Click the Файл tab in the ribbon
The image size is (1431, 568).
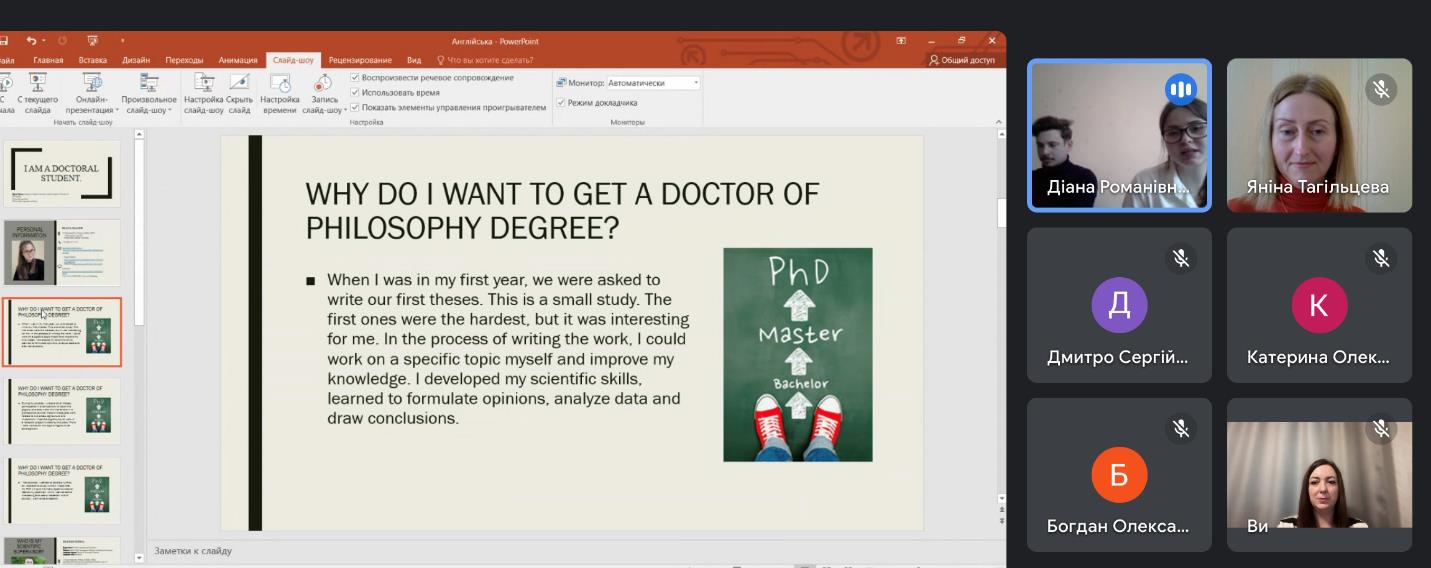8,60
